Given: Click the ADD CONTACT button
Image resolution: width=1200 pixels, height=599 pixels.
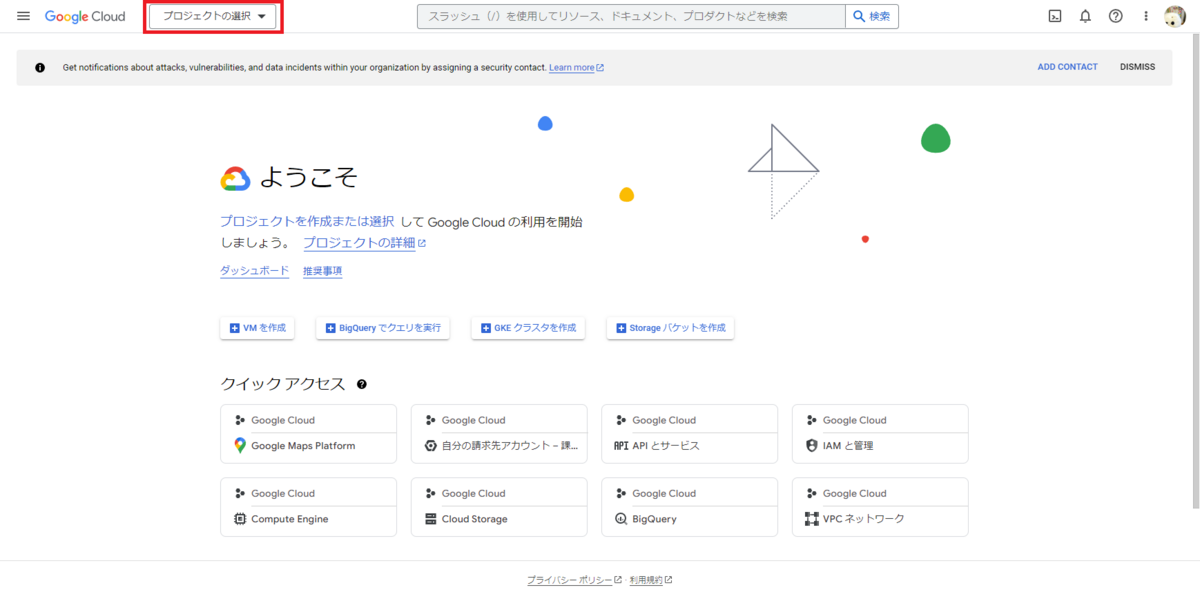Looking at the screenshot, I should point(1067,67).
